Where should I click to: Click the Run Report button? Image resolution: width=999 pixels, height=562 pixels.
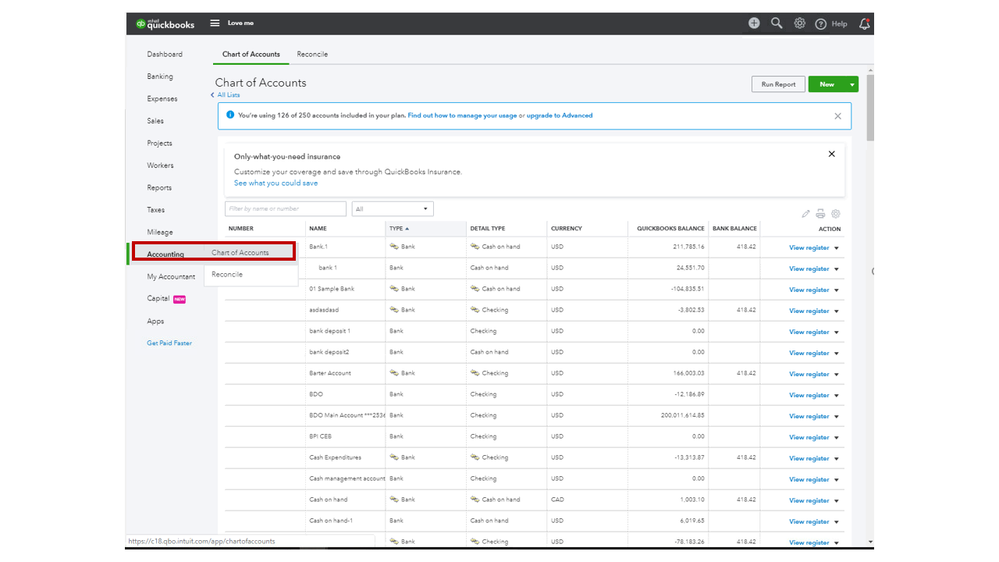[x=778, y=85]
